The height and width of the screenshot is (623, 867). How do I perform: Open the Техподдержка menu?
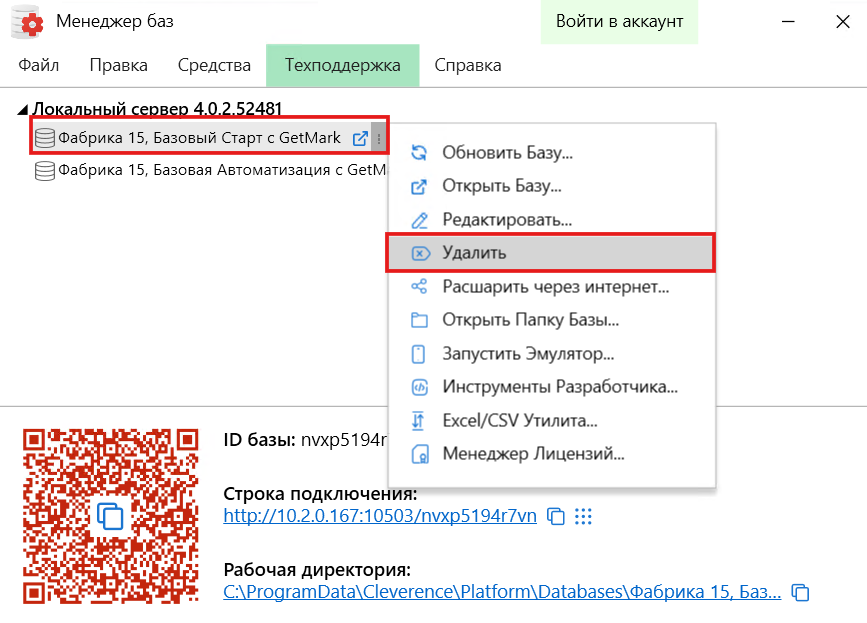coord(343,65)
